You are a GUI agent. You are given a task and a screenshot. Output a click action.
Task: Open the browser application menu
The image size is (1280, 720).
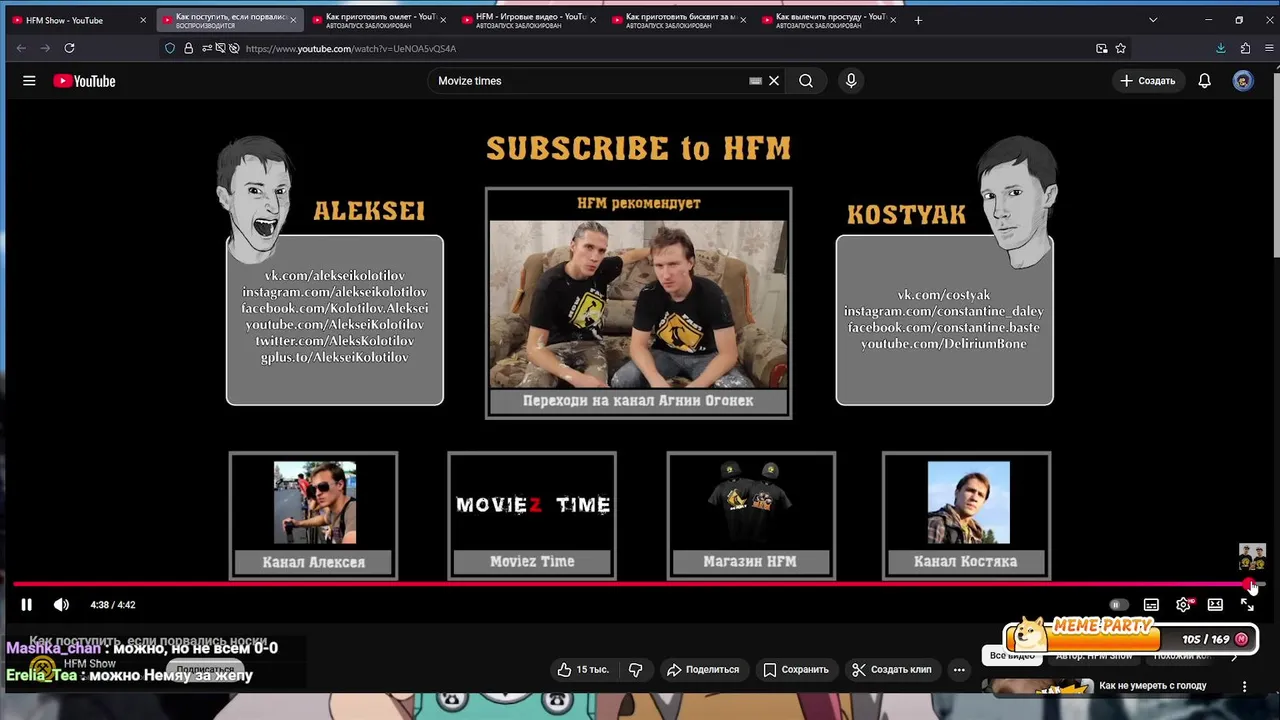(1269, 48)
